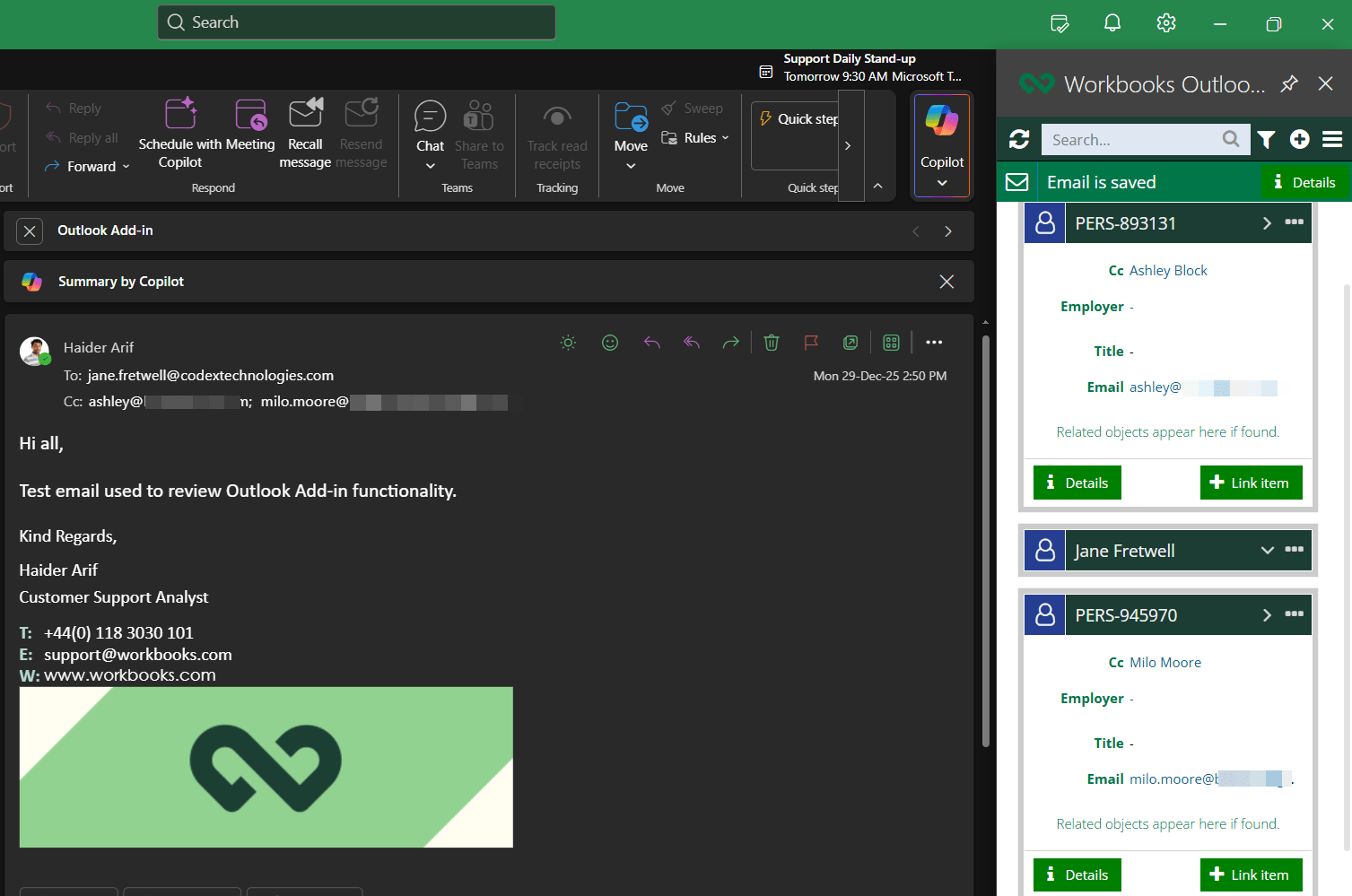1352x896 pixels.
Task: Click the Schedule with Copilot icon
Action: 180,115
